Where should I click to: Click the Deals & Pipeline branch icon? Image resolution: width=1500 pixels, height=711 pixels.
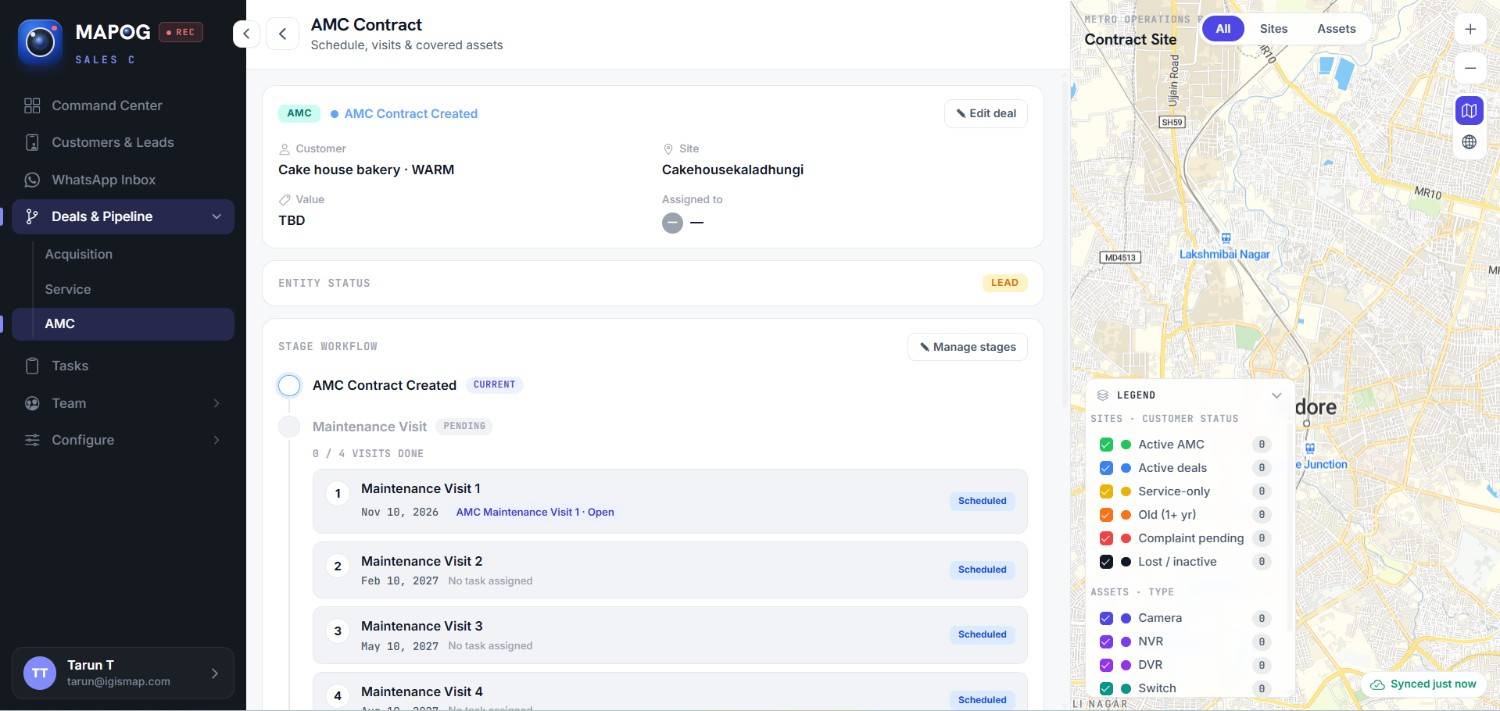click(x=32, y=217)
